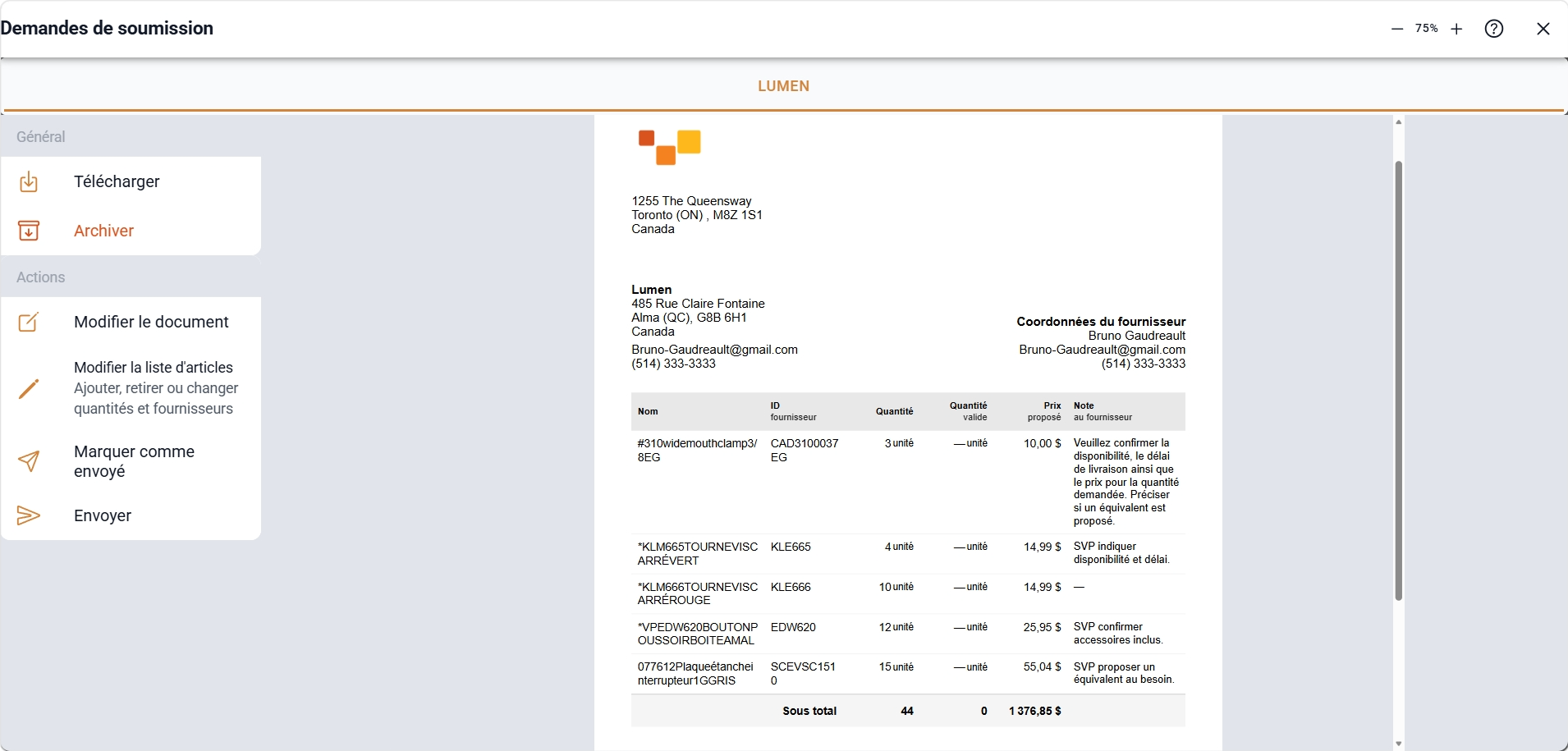Click the 1 376,85 $ subtotal amount

1035,711
